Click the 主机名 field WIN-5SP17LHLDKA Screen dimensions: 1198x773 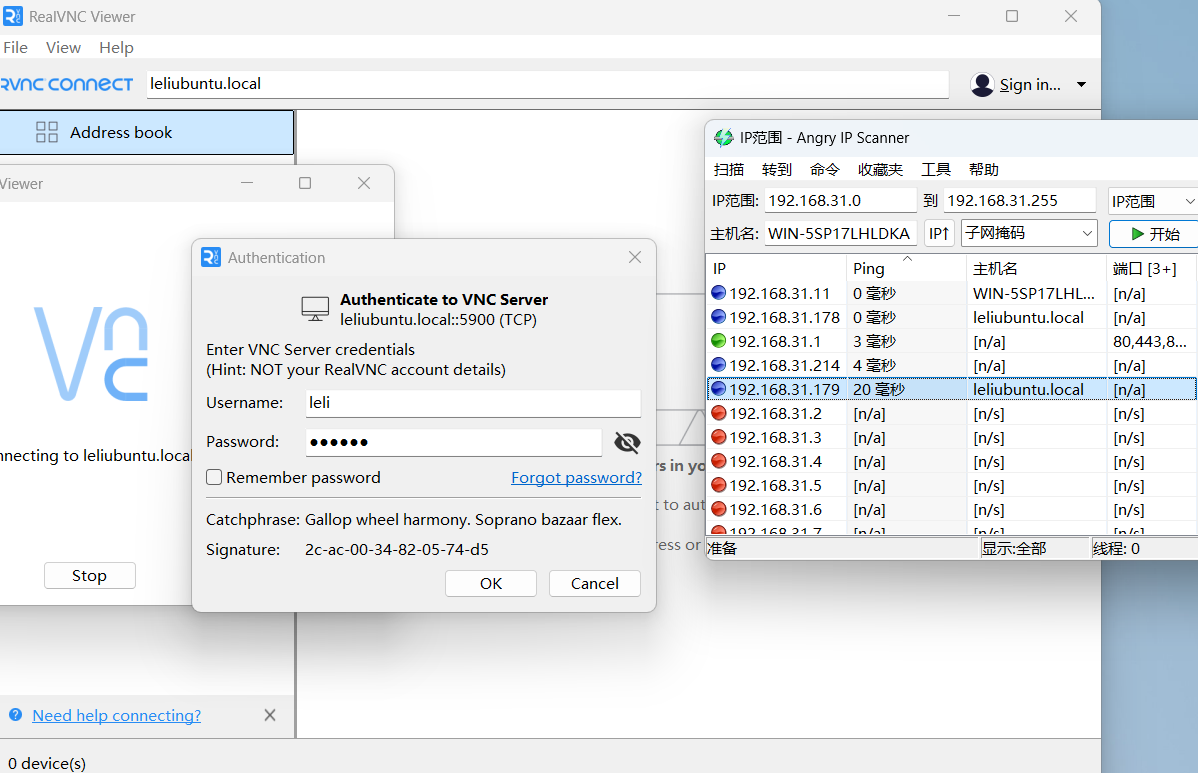(840, 233)
